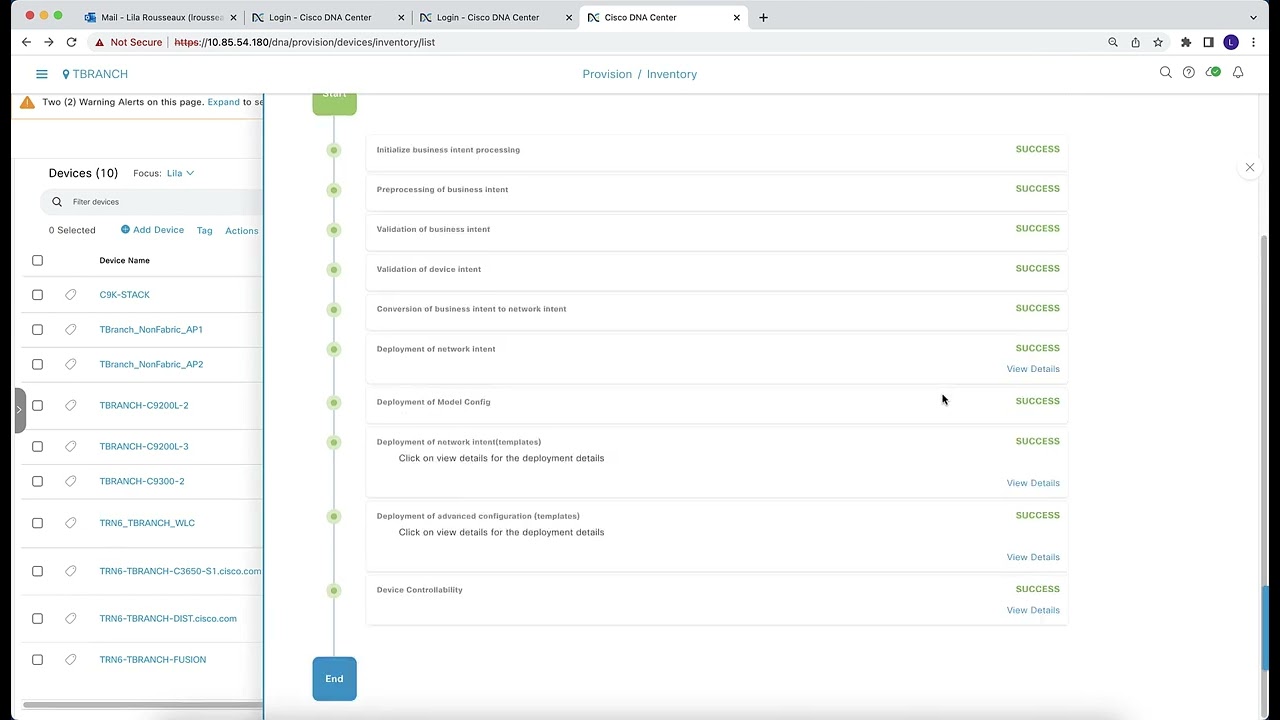Image resolution: width=1280 pixels, height=720 pixels.
Task: Close the provisioning details slide-in panel
Action: click(1250, 167)
